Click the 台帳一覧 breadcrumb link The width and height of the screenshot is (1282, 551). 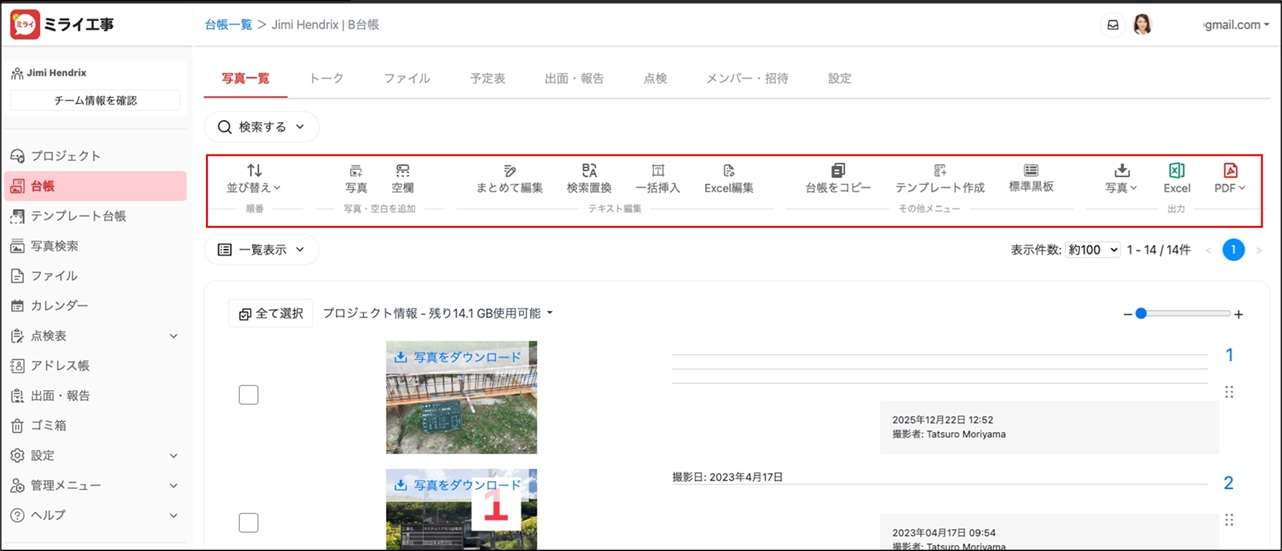(228, 24)
